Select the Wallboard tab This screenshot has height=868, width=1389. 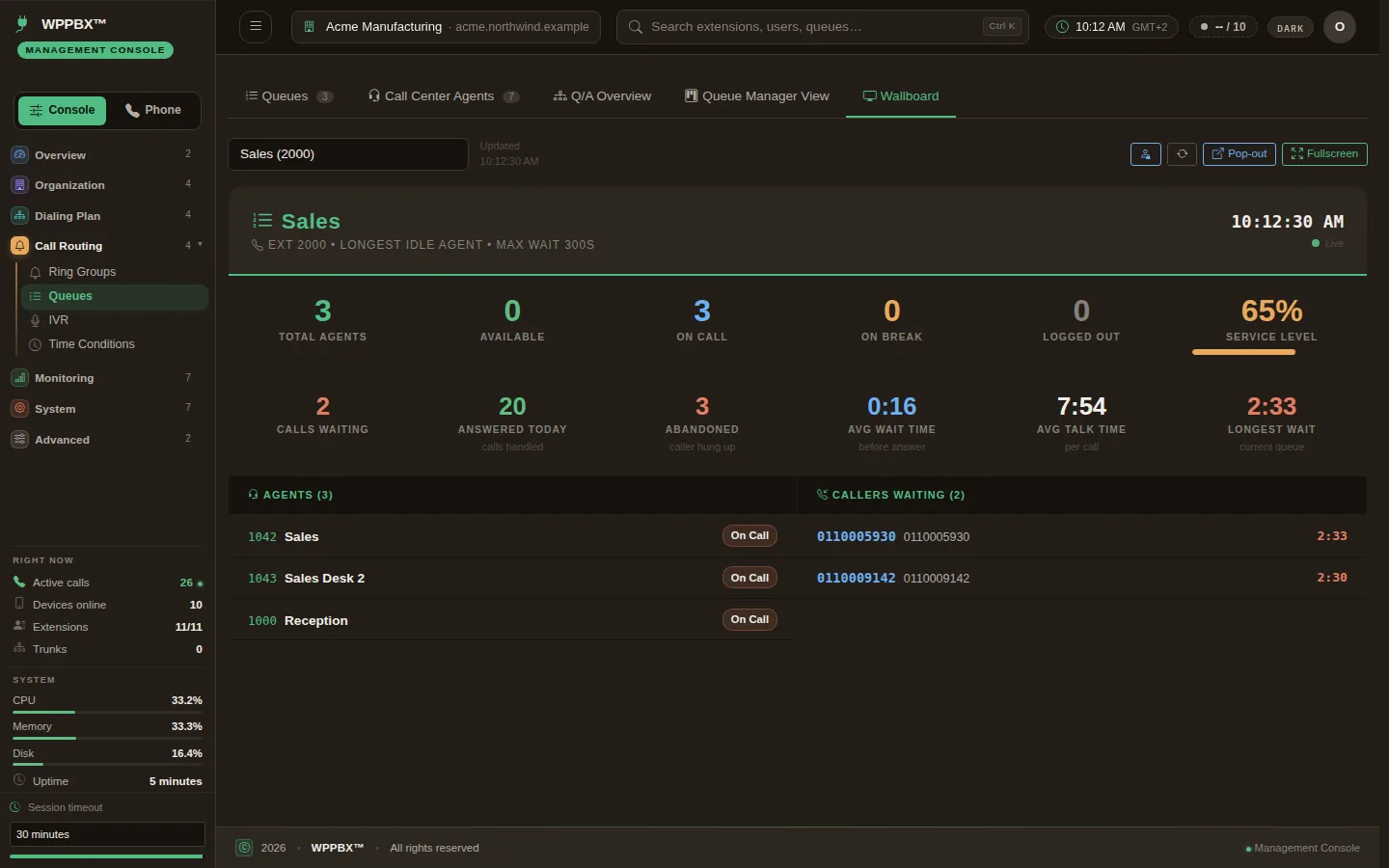(x=901, y=96)
